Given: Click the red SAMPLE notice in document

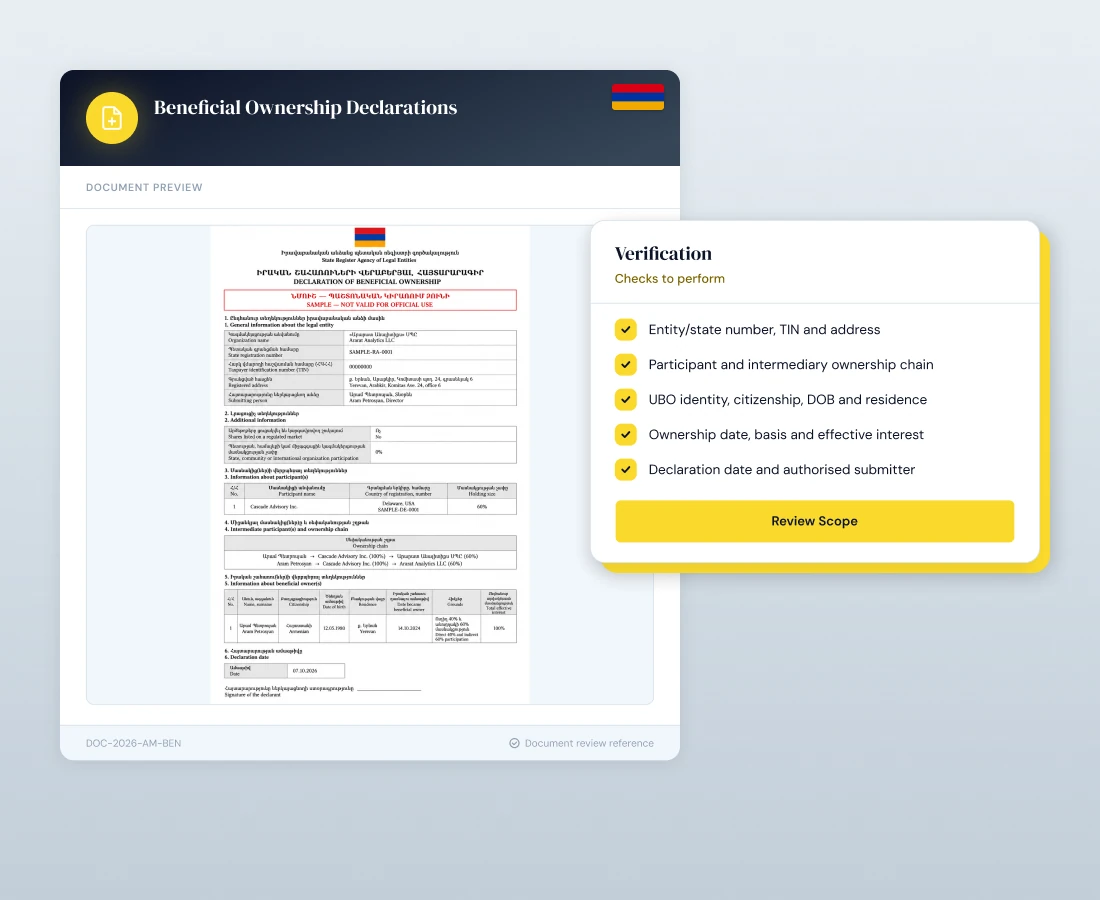Looking at the screenshot, I should point(370,300).
